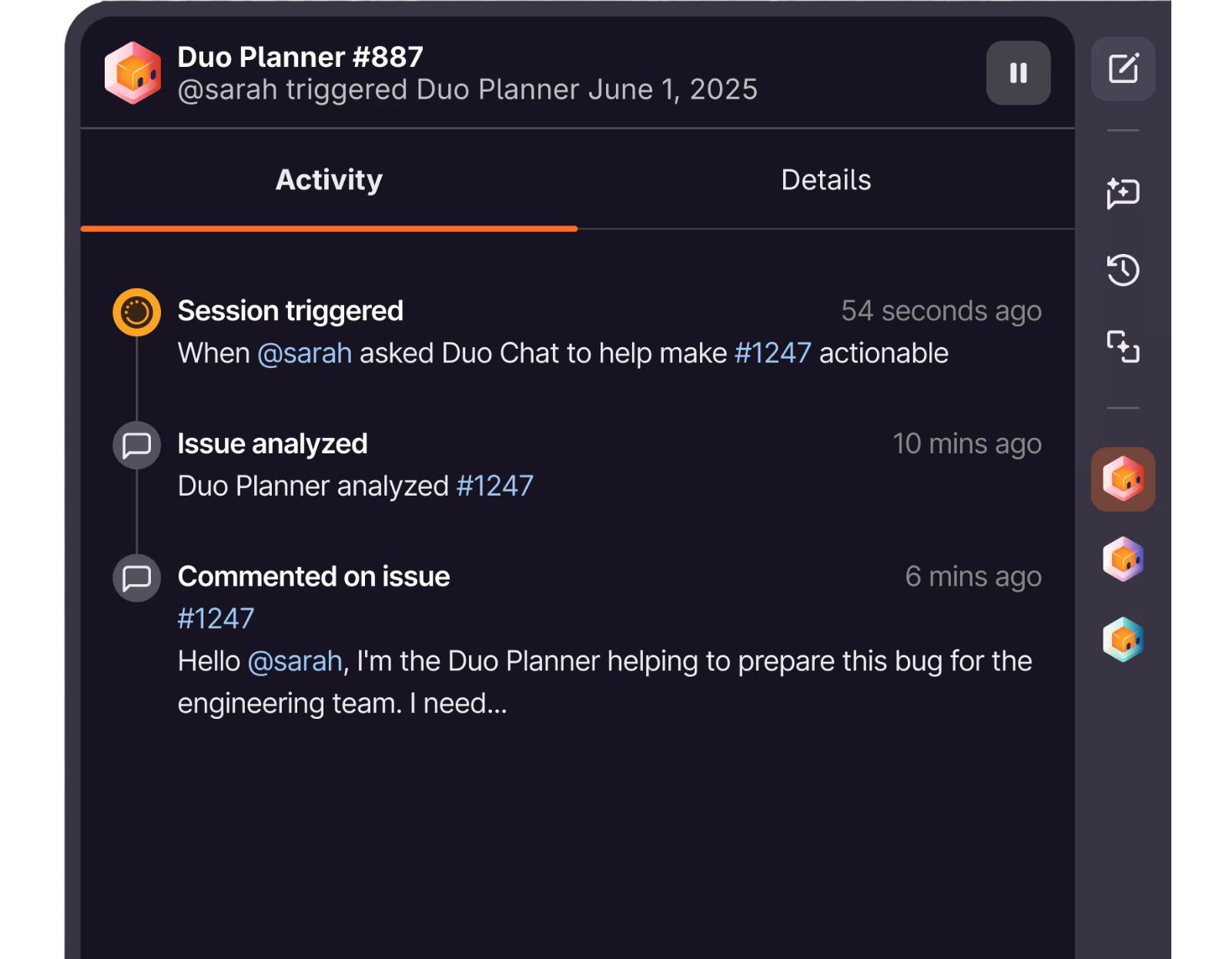This screenshot has width=1232, height=959.
Task: Select the highlighted orange Duo agent icon
Action: coord(1123,479)
